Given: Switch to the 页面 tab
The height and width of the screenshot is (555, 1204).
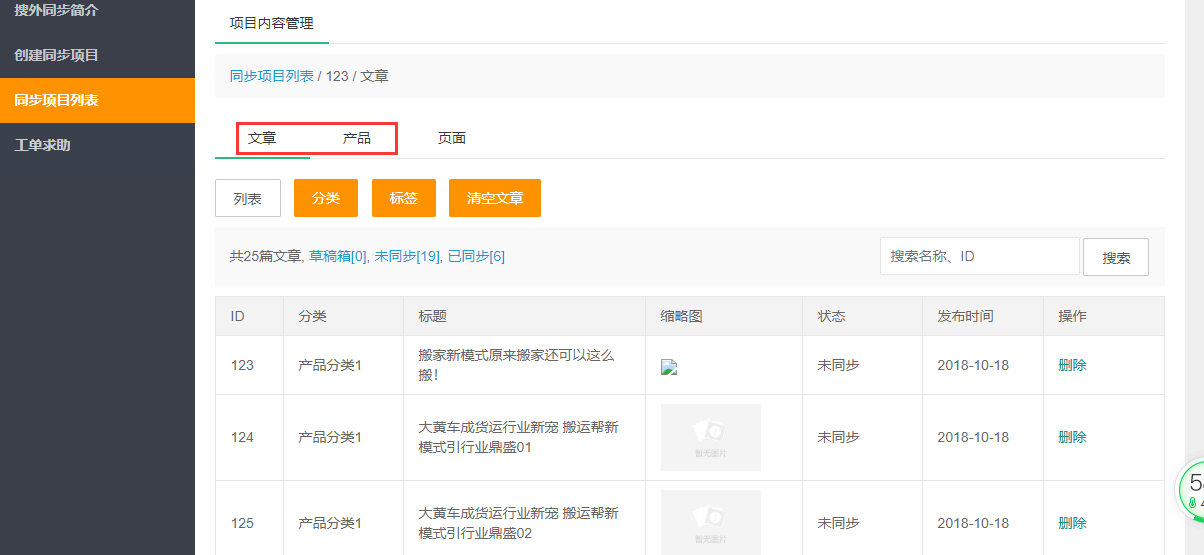Looking at the screenshot, I should tap(452, 138).
